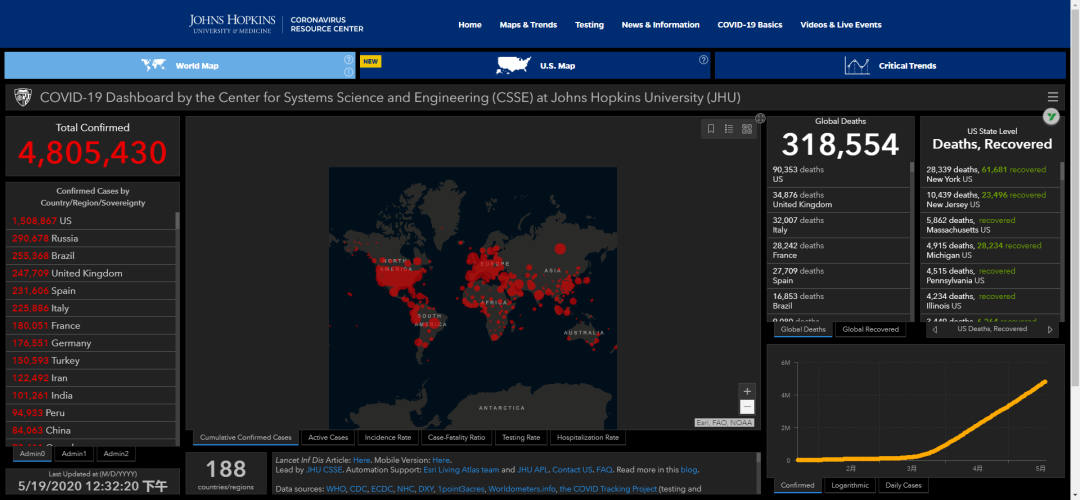1080x500 pixels.
Task: Select the Admin1 tab
Action: tap(74, 454)
